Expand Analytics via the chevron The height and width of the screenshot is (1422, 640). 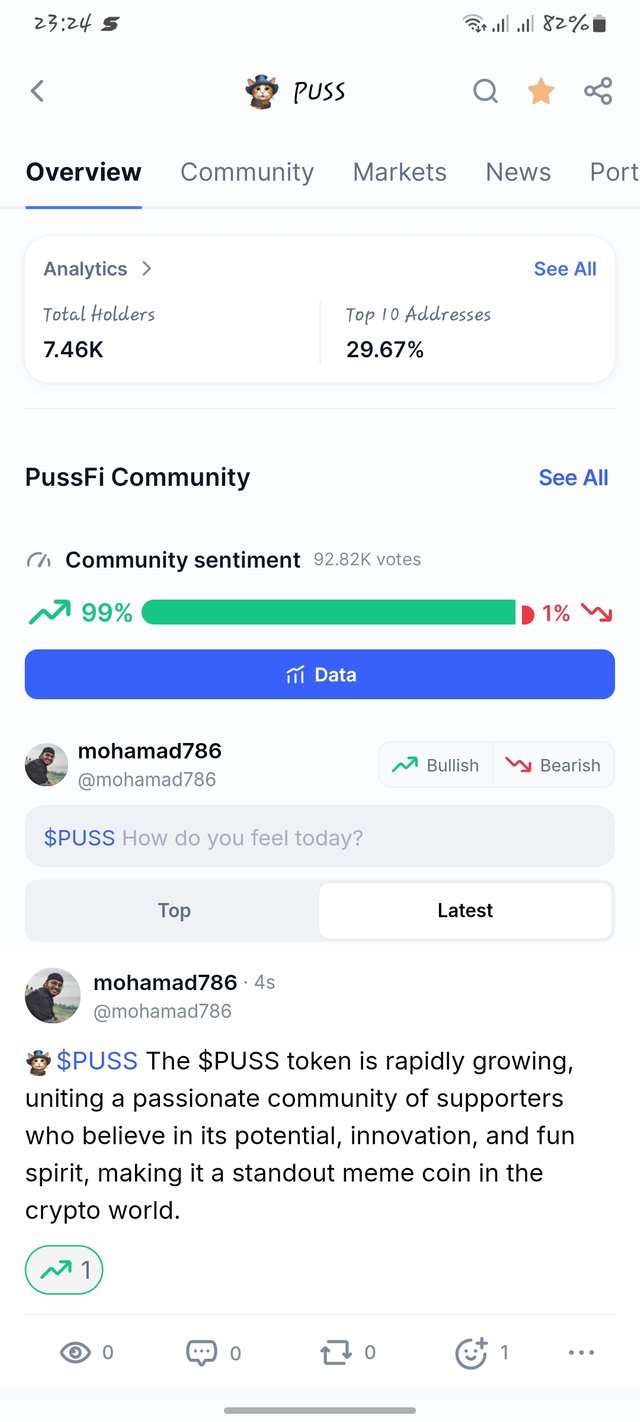pos(147,268)
